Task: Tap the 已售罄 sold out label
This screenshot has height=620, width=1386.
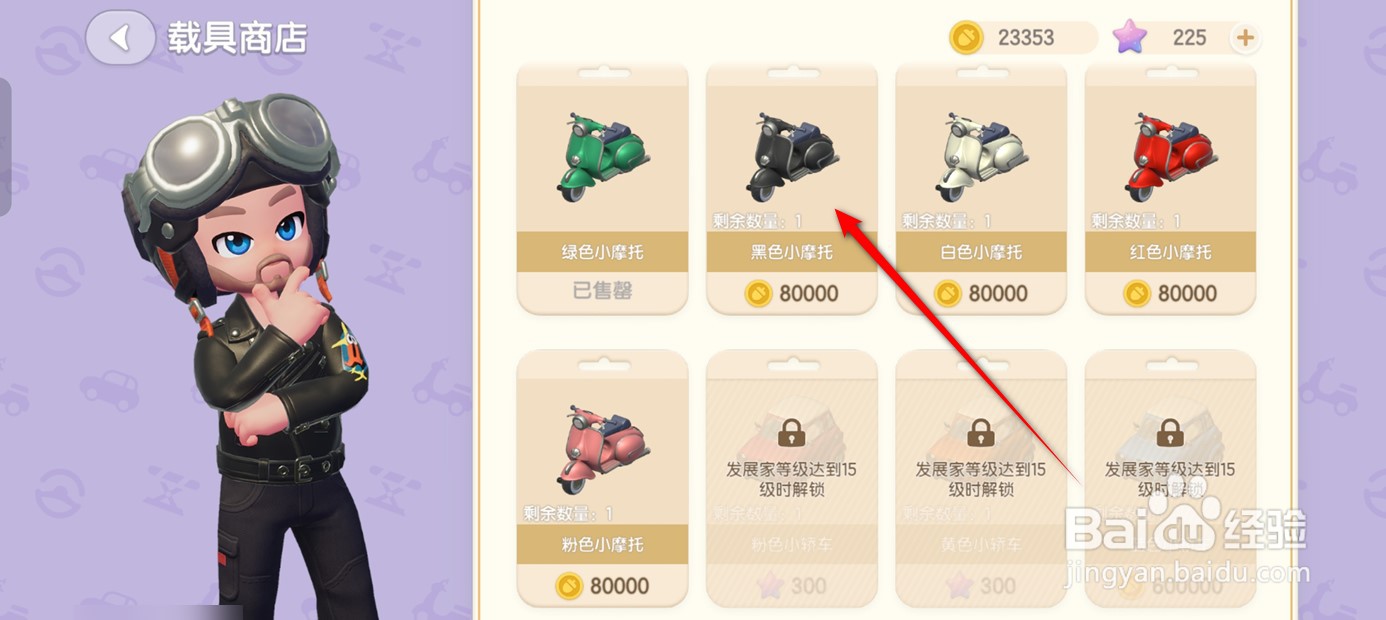Action: (x=602, y=292)
